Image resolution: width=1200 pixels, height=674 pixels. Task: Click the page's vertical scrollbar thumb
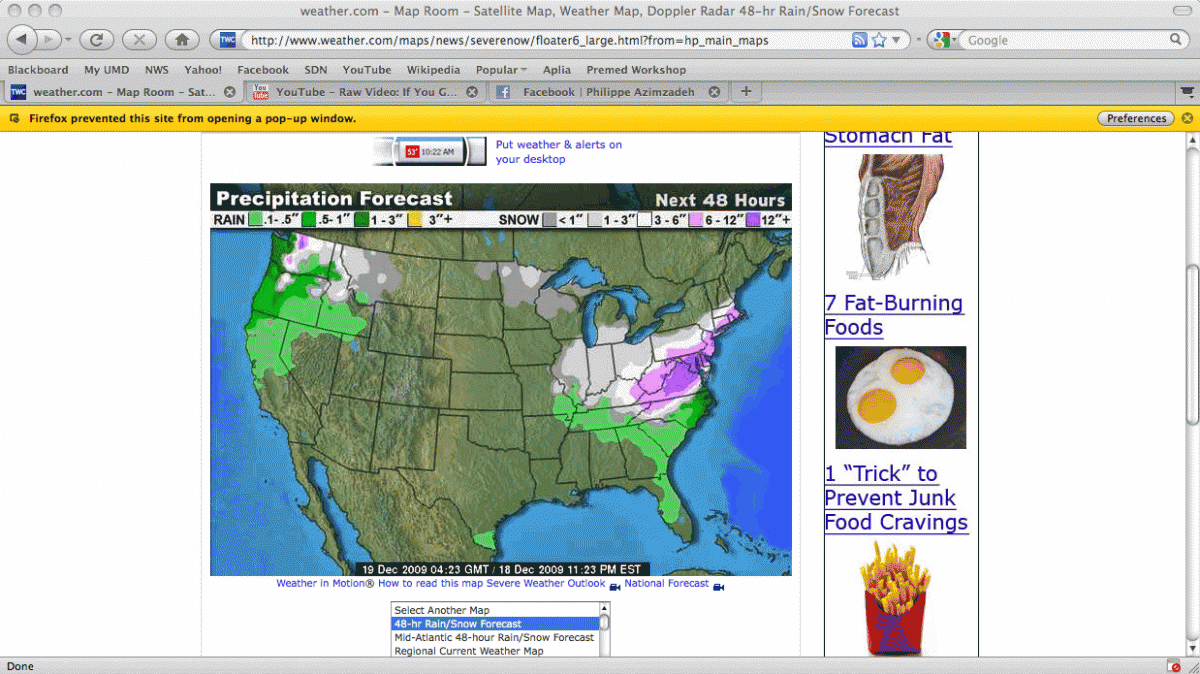point(1191,345)
